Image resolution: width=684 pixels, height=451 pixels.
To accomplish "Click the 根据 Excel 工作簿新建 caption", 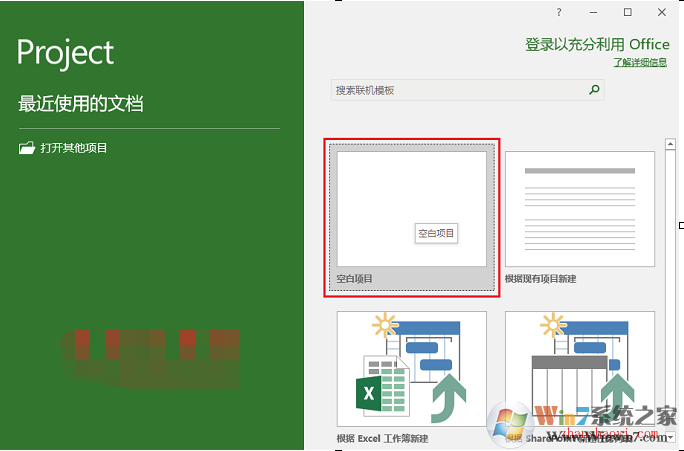I will (x=381, y=438).
